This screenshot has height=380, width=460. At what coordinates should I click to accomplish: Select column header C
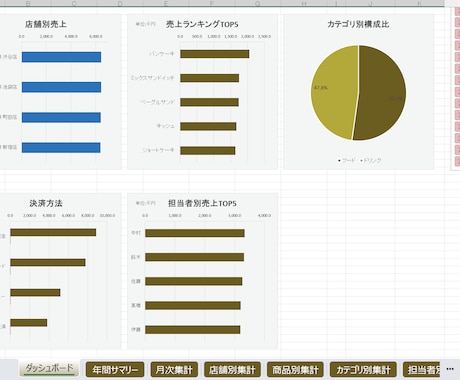(74, 3)
